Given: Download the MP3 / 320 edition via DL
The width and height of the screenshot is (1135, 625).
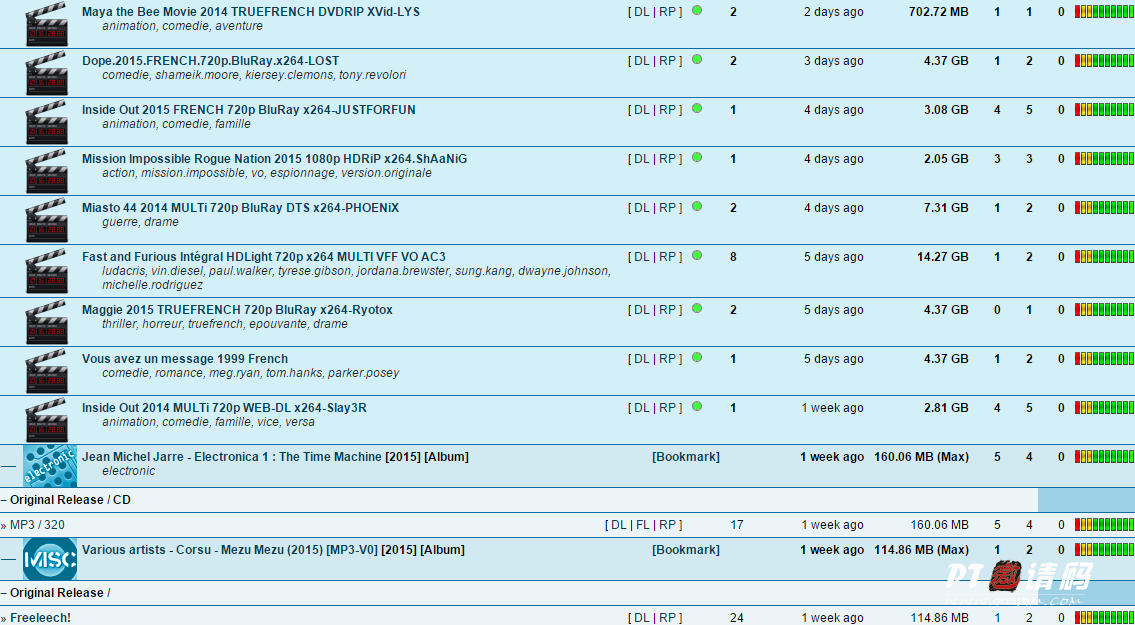Looking at the screenshot, I should [x=619, y=525].
